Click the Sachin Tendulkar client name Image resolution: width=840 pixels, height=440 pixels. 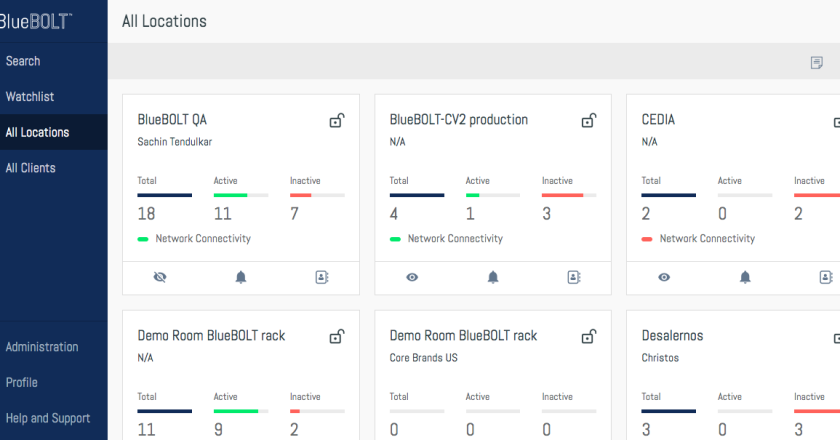pos(175,142)
